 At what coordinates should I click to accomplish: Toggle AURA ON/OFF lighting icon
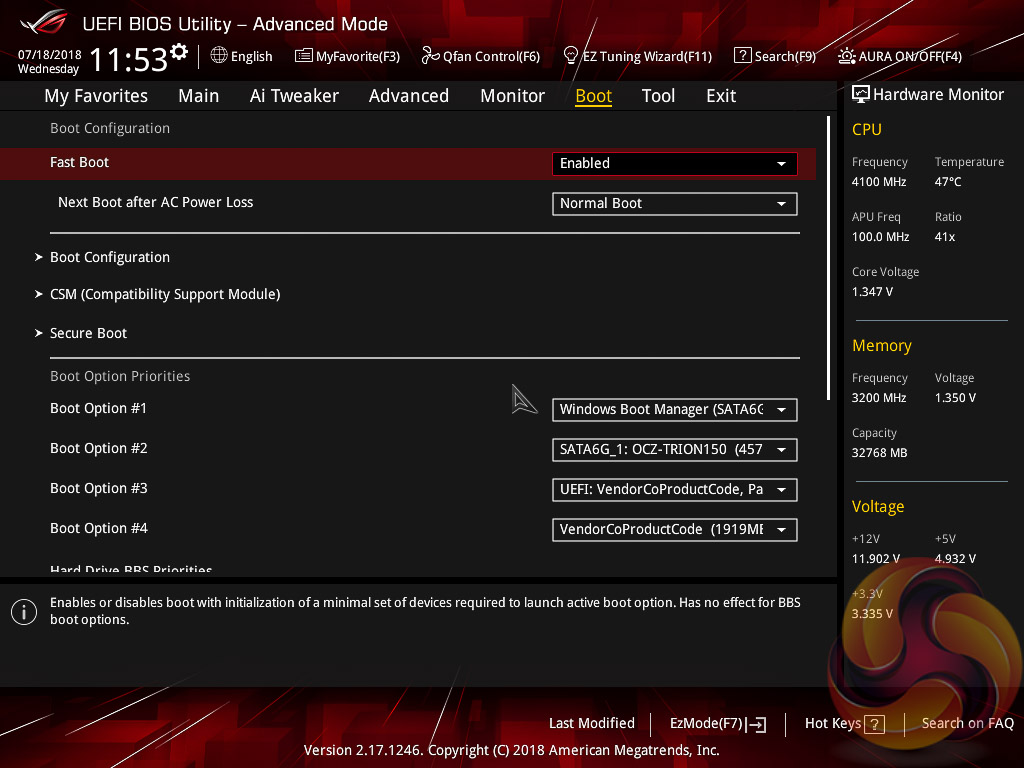point(847,56)
